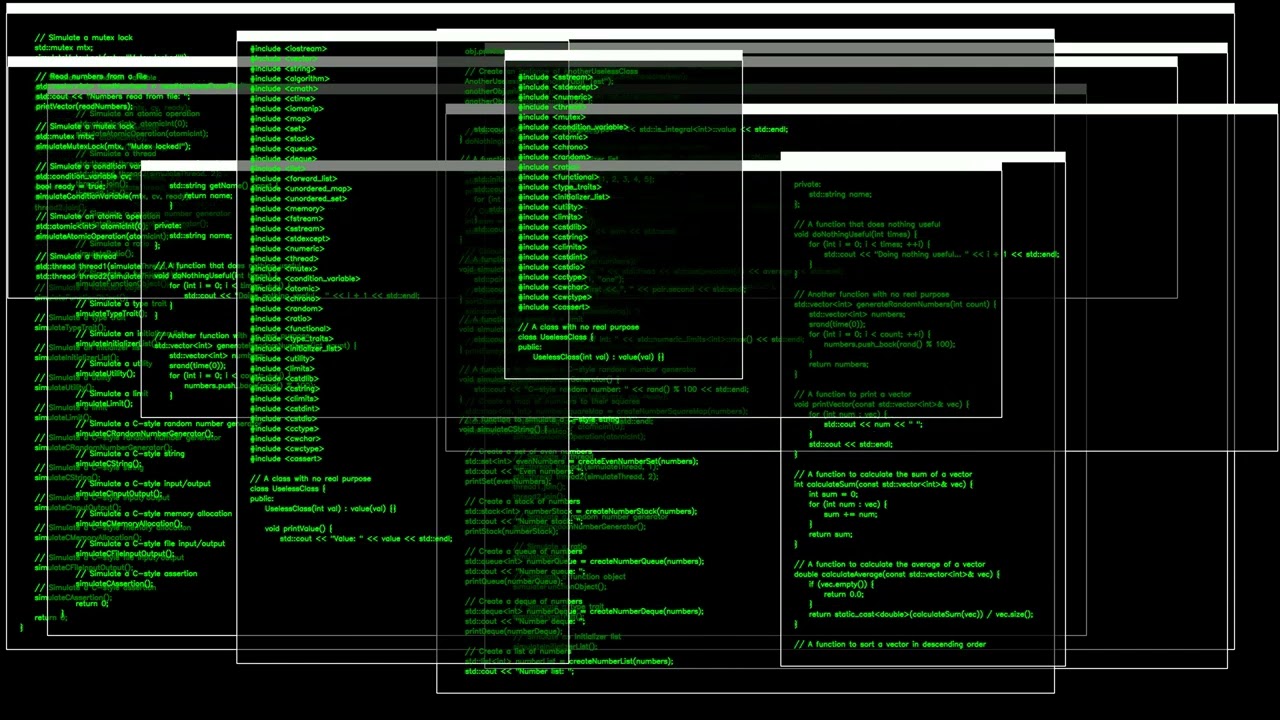Click '// A function to print a vector'
1280x720 pixels.
click(853, 394)
